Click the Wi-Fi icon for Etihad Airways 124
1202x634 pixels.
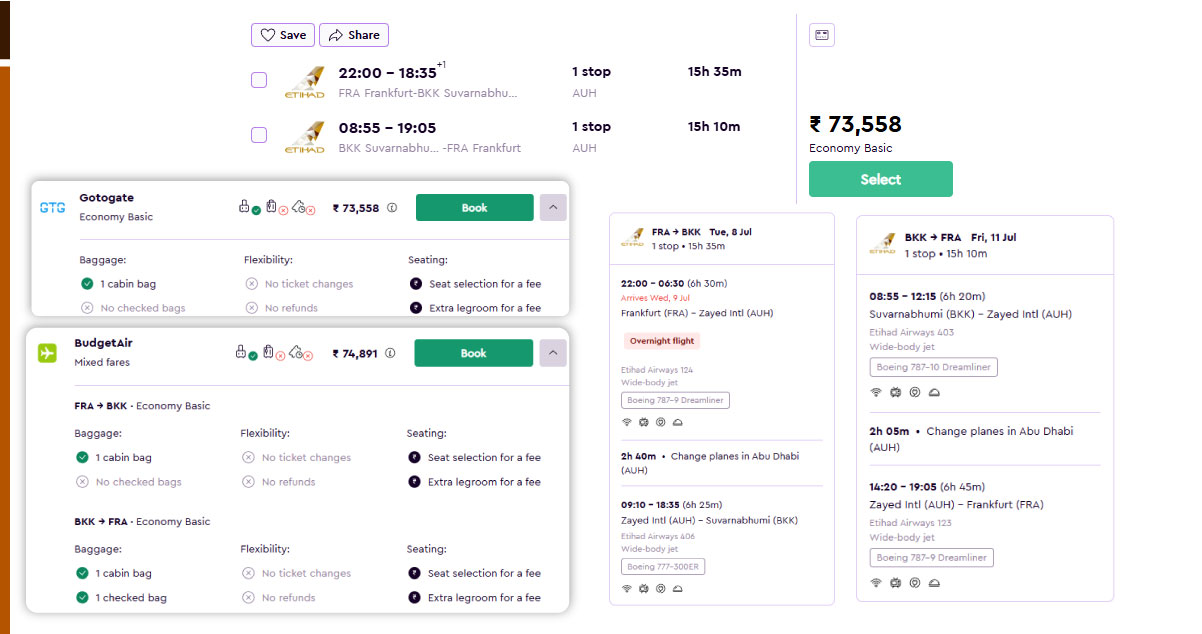(627, 422)
